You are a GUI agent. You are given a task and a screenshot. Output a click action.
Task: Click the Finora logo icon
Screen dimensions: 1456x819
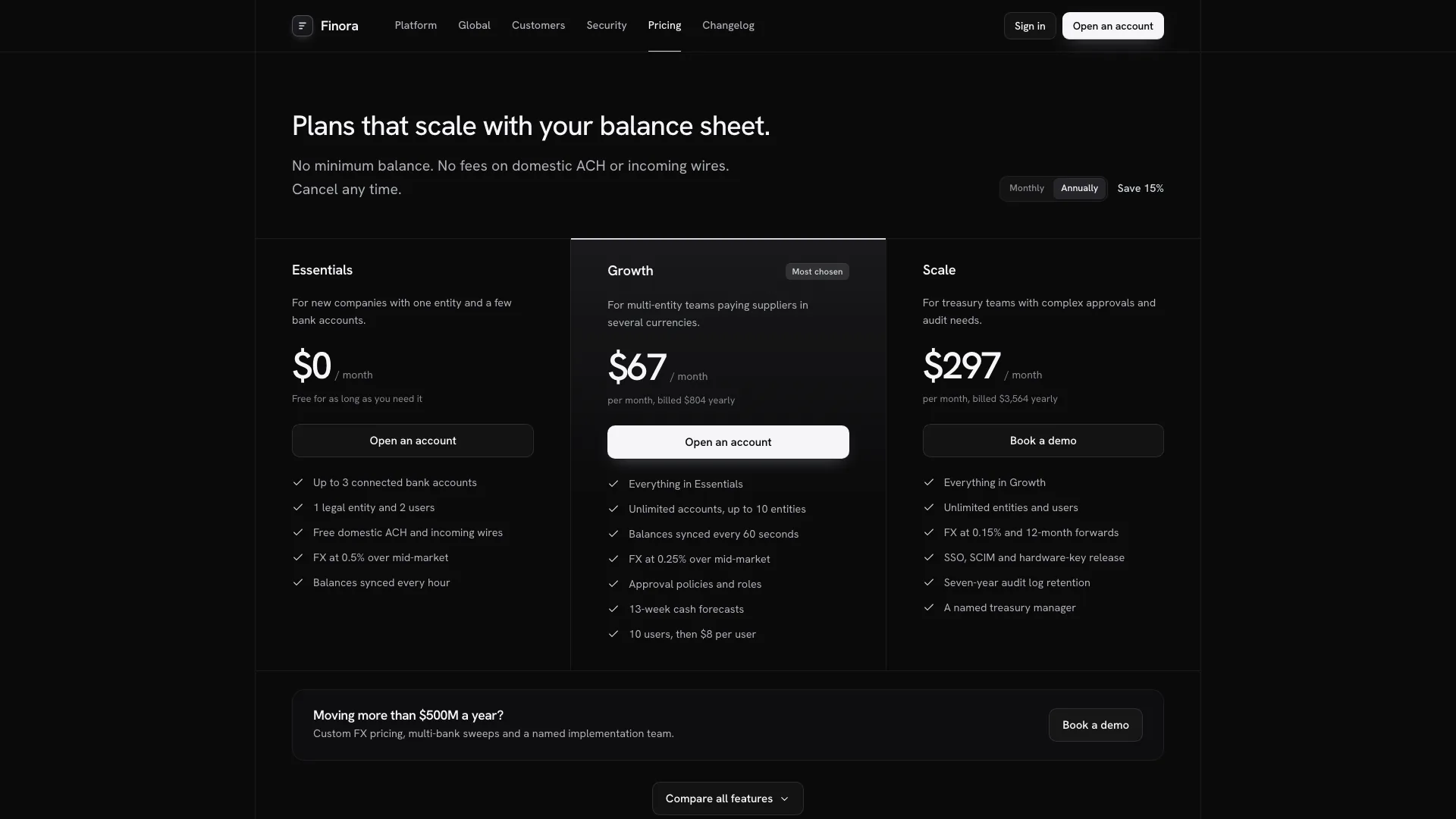(303, 26)
